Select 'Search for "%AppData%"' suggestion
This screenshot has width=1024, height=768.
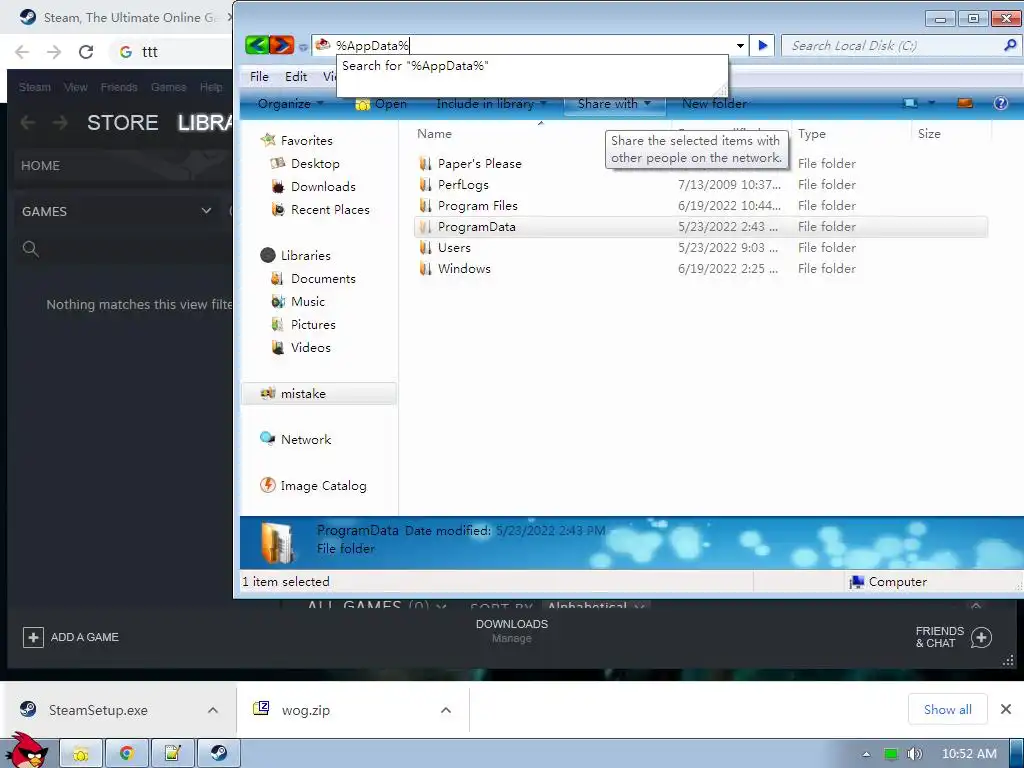tap(415, 66)
